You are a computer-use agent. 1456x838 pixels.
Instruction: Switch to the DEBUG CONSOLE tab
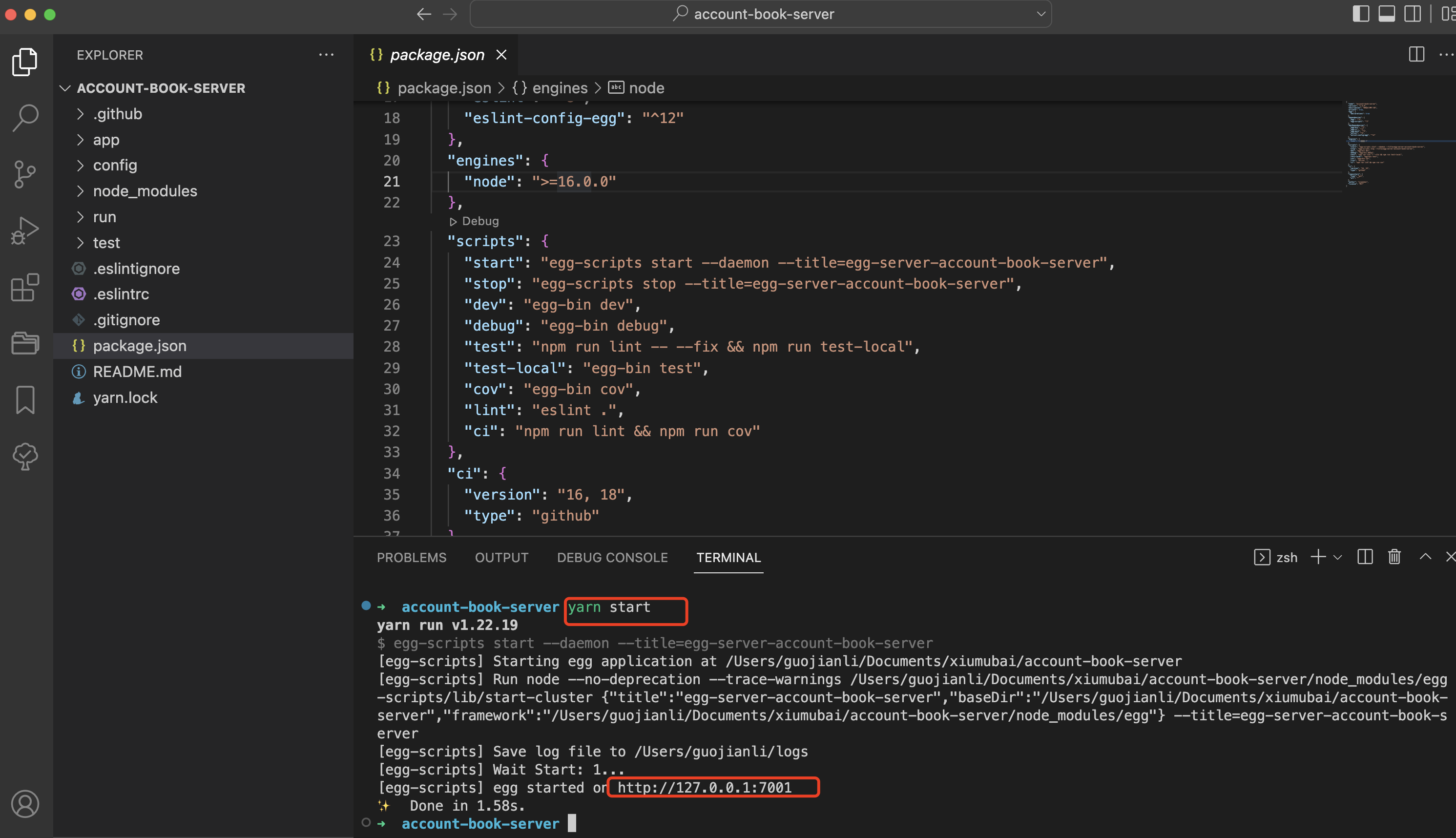(612, 557)
